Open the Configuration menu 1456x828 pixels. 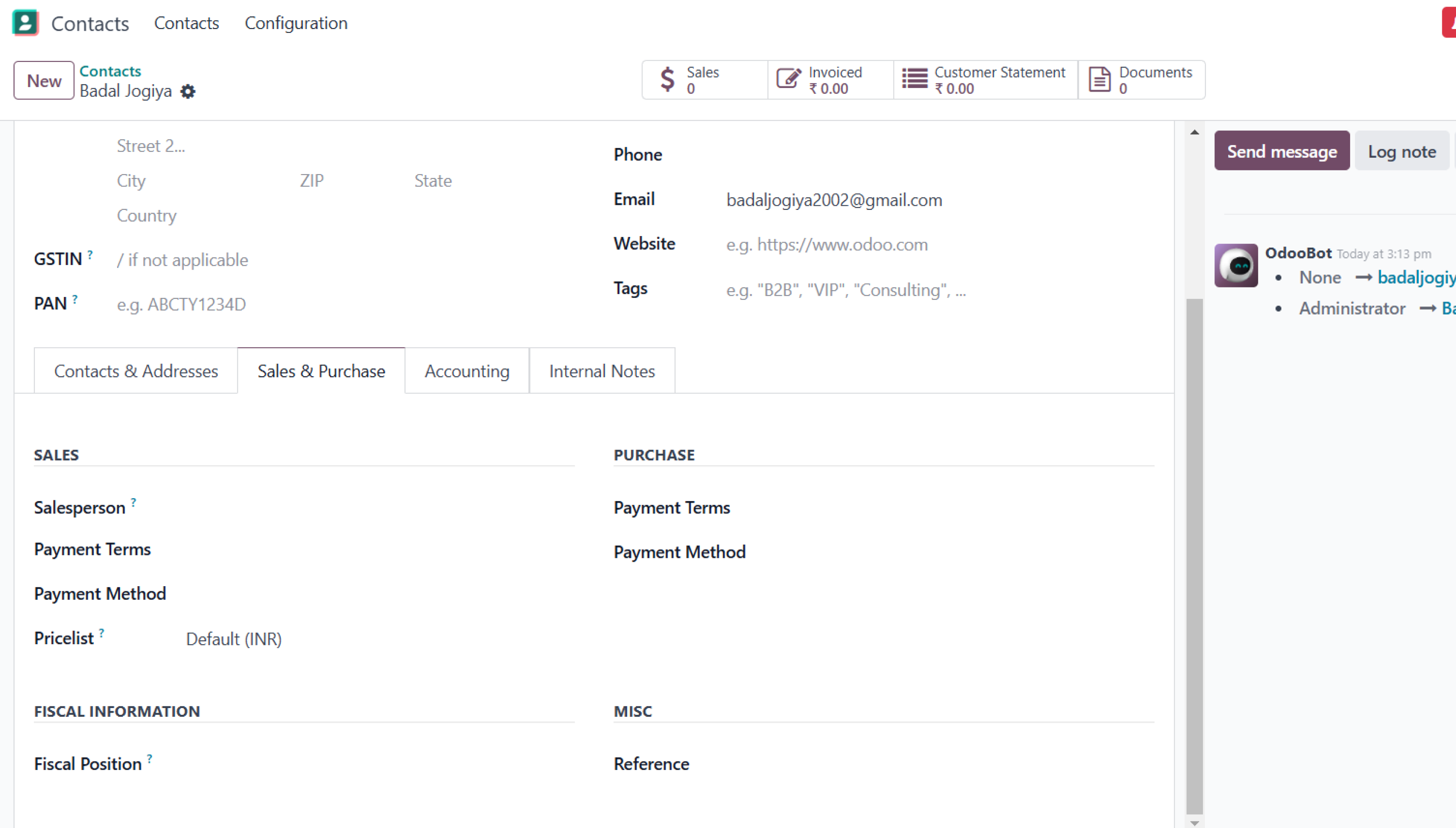click(x=296, y=23)
